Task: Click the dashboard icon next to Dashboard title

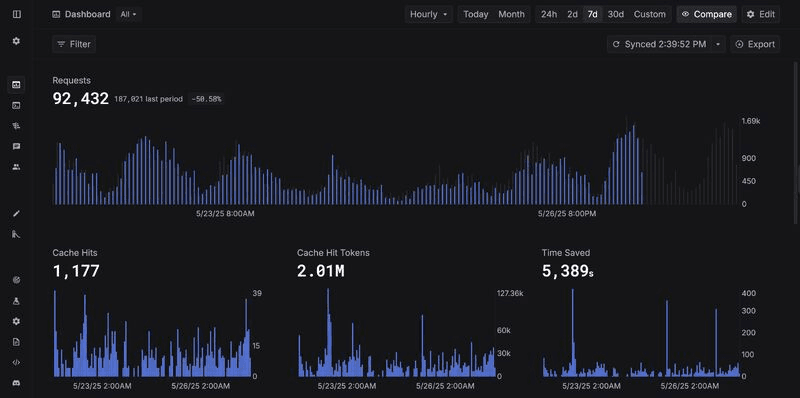Action: pos(56,14)
